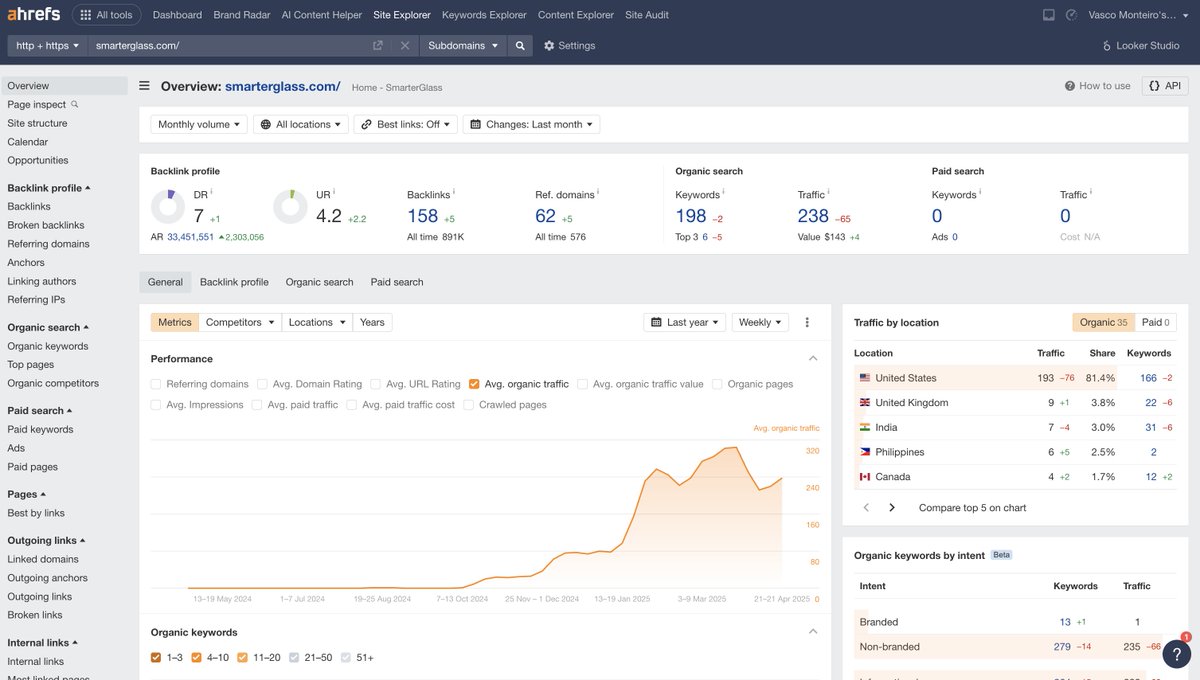Uncheck the 1–3 keyword positions checkbox
Screen dimensions: 1200x680
[x=156, y=657]
